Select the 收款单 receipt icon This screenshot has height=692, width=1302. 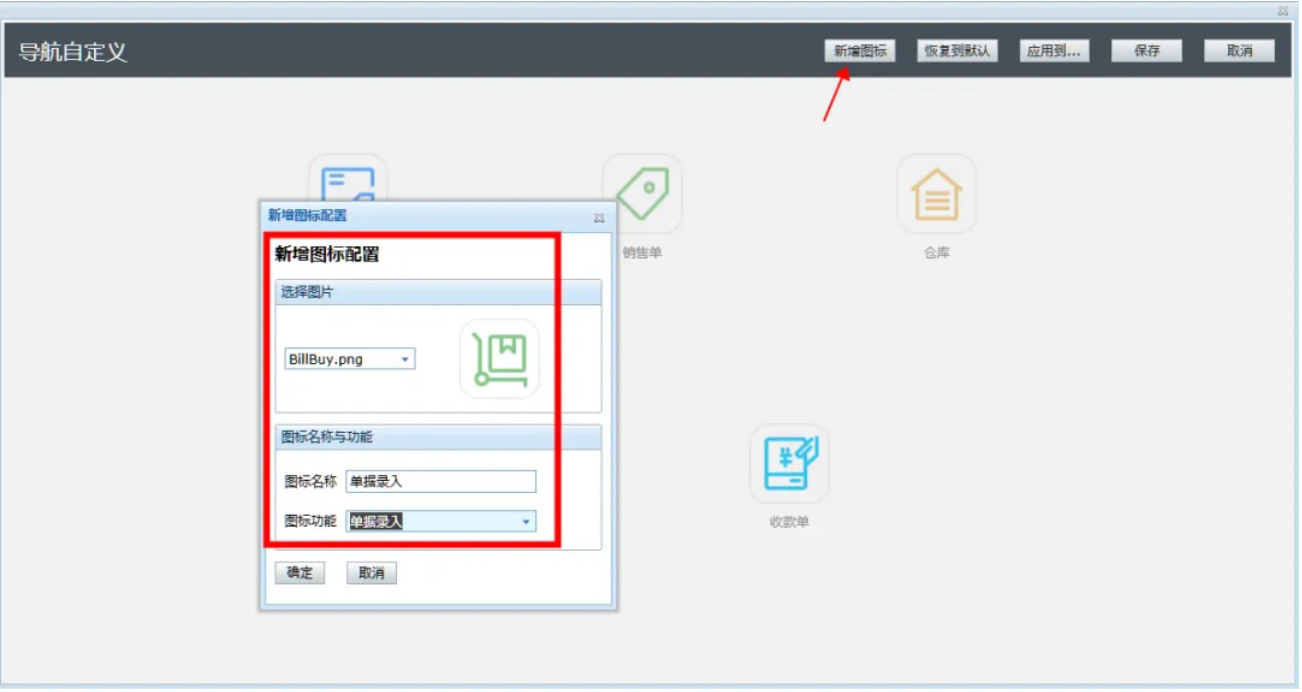[789, 463]
